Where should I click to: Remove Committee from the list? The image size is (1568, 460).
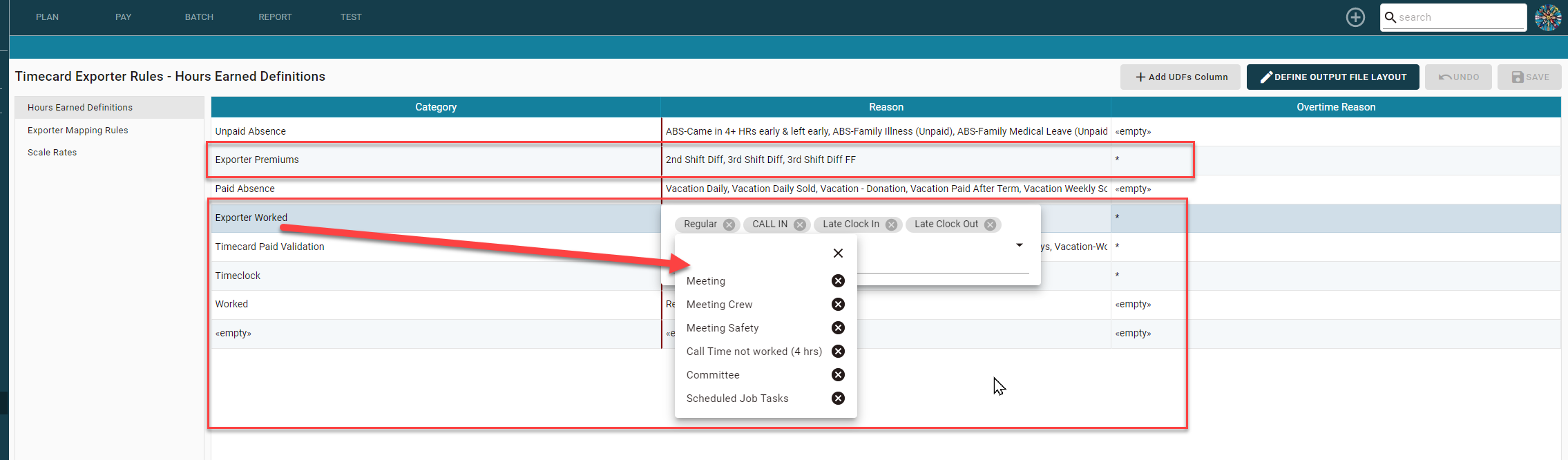tap(838, 375)
